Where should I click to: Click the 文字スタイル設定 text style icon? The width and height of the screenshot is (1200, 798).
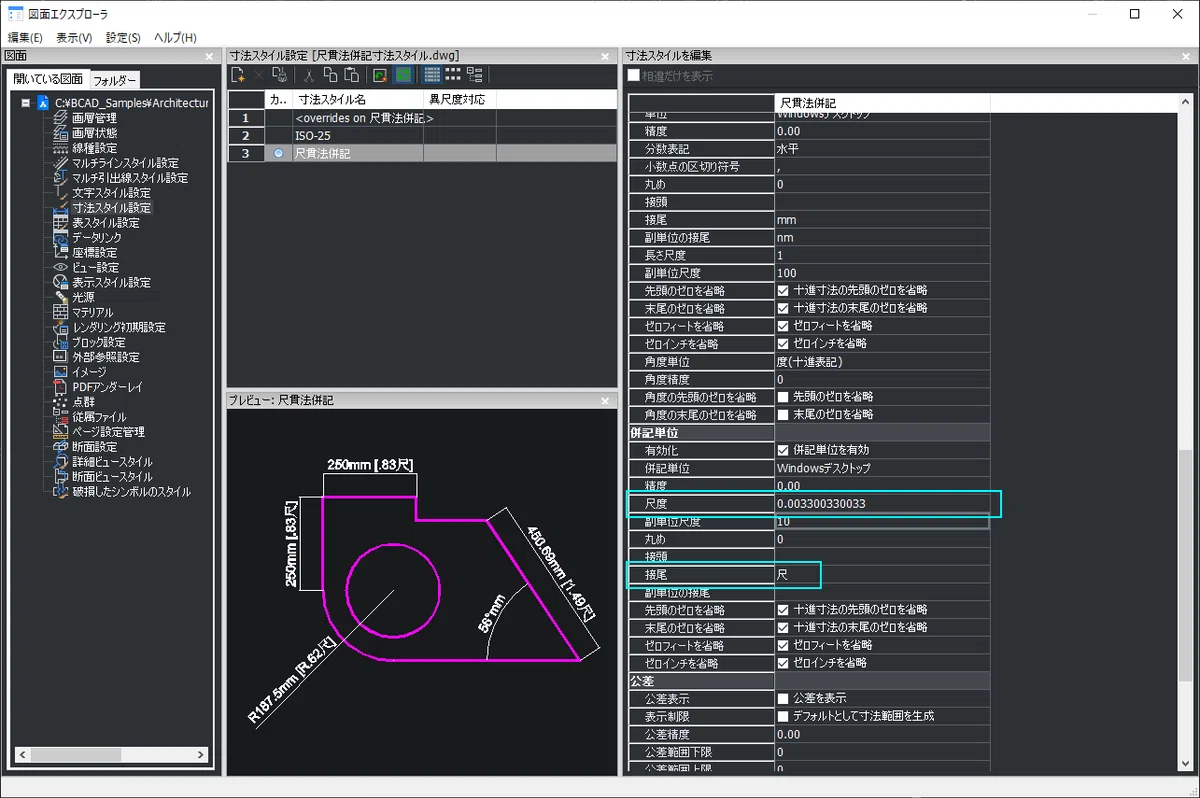coord(60,193)
